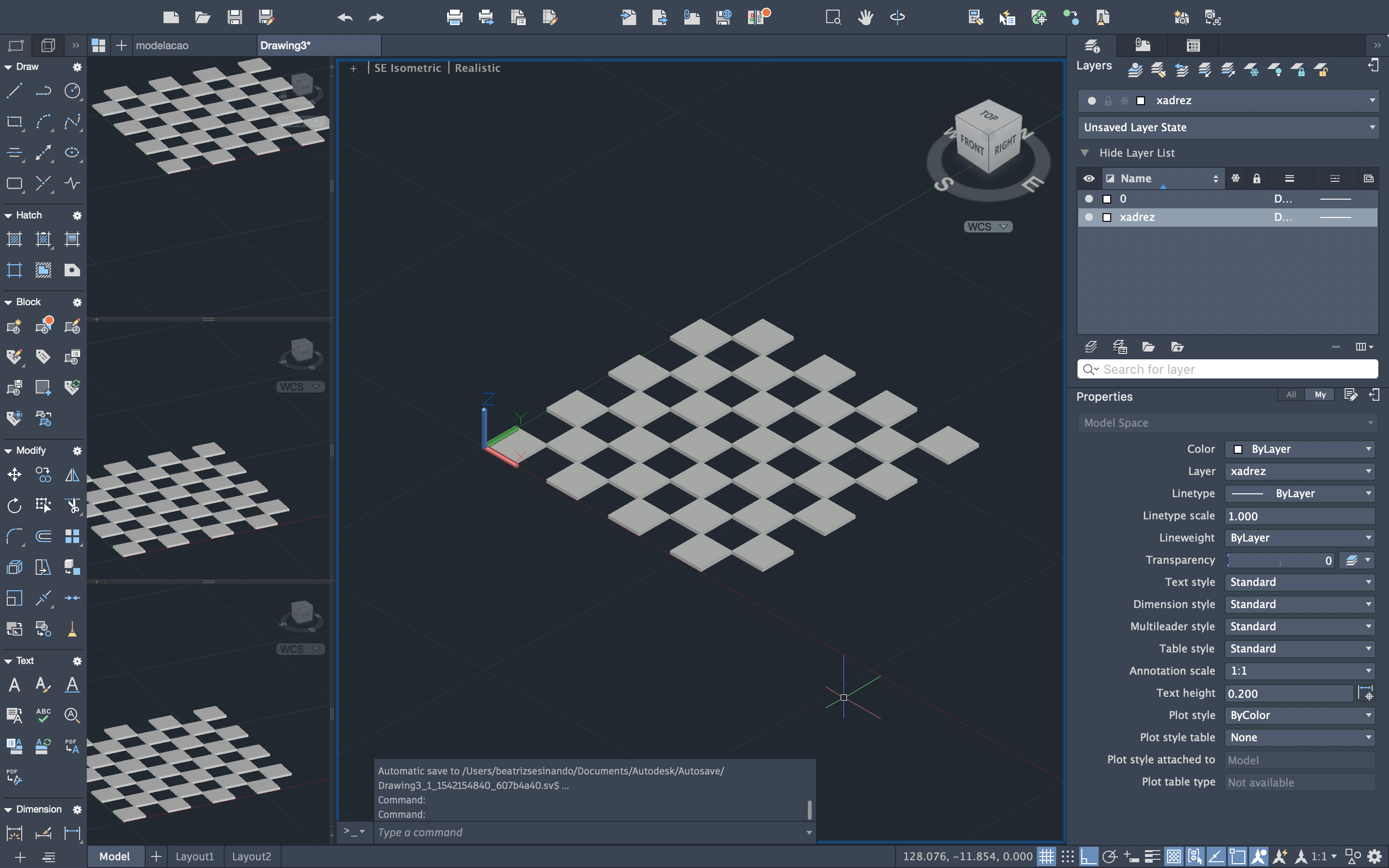1389x868 pixels.
Task: Toggle grid display in status bar
Action: (x=1047, y=856)
